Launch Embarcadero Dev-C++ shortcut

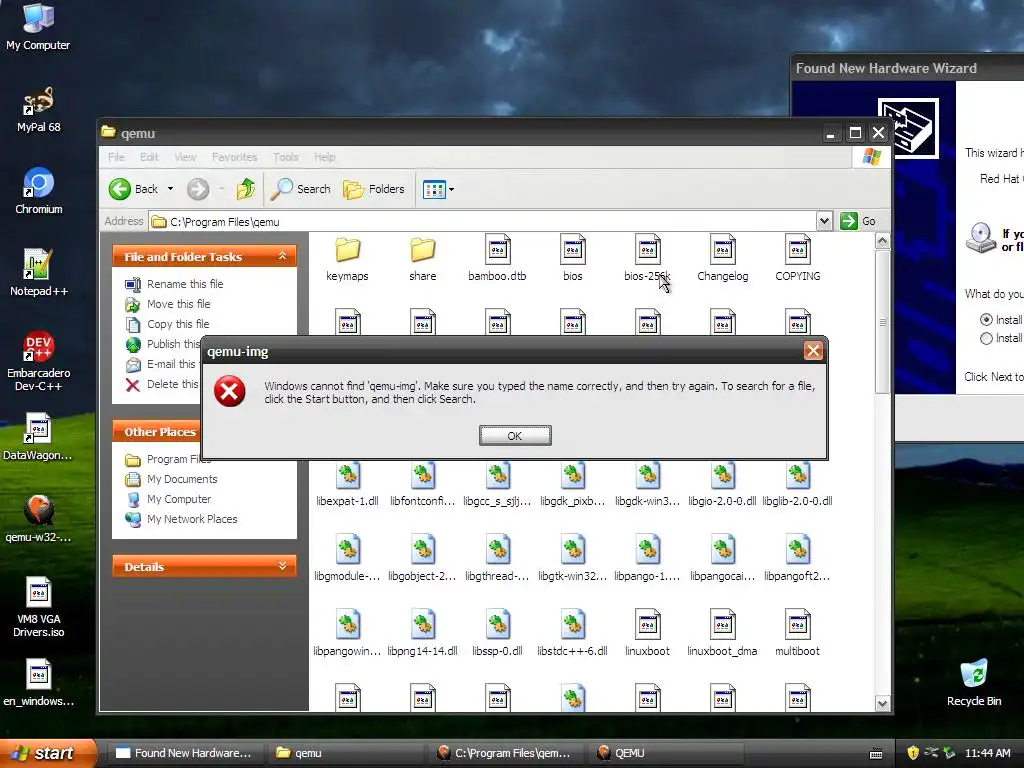pyautogui.click(x=39, y=361)
